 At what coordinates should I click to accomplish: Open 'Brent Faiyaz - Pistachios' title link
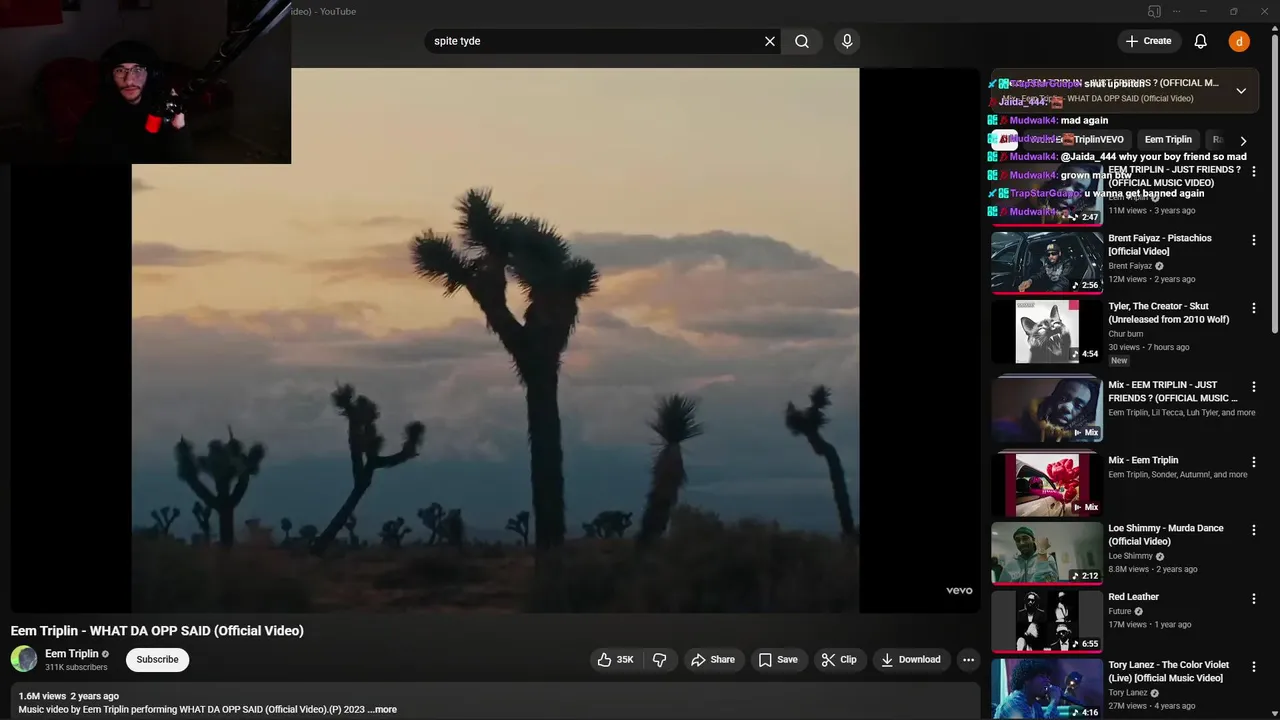tap(1160, 245)
